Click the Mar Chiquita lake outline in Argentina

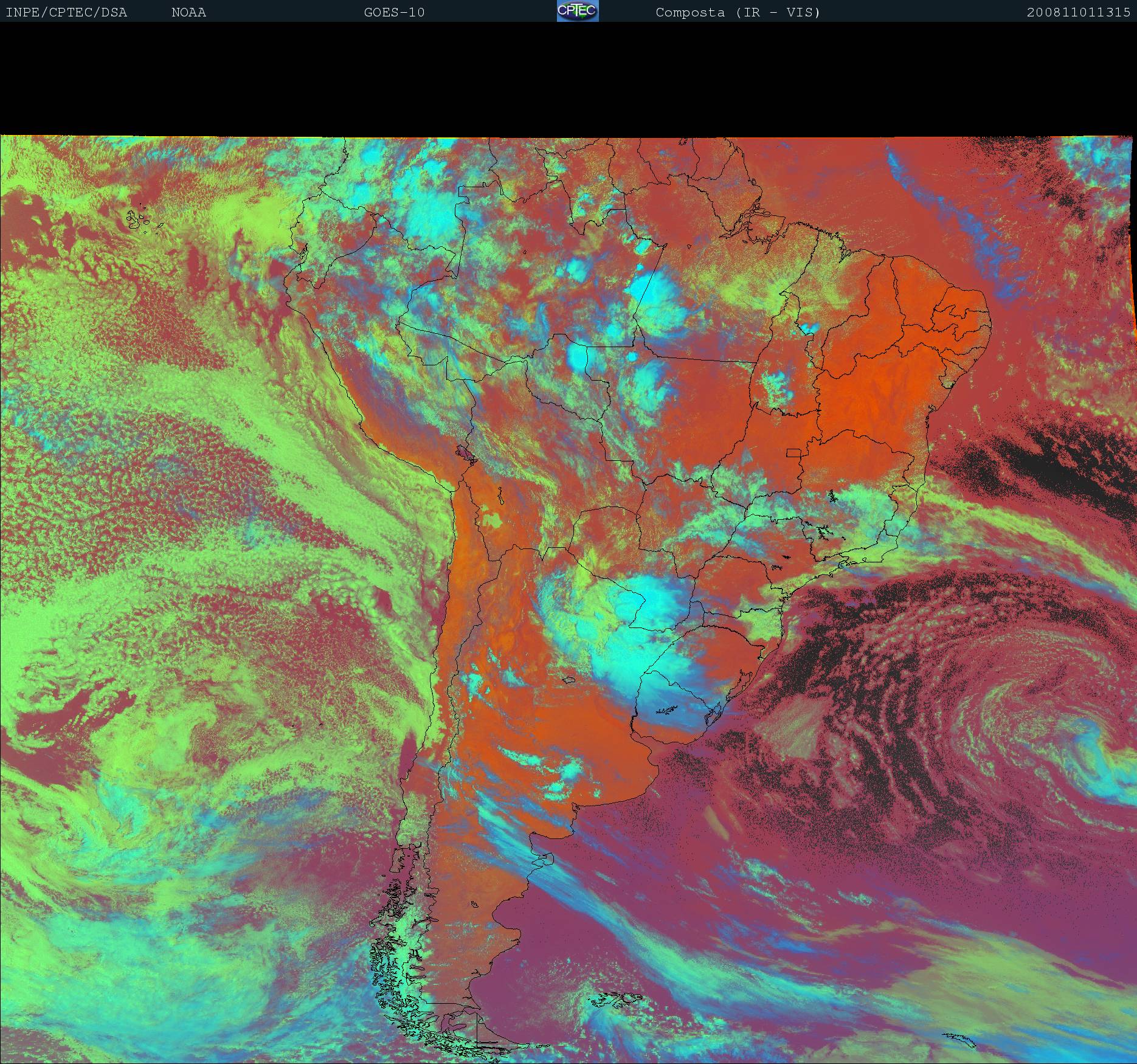click(x=569, y=680)
